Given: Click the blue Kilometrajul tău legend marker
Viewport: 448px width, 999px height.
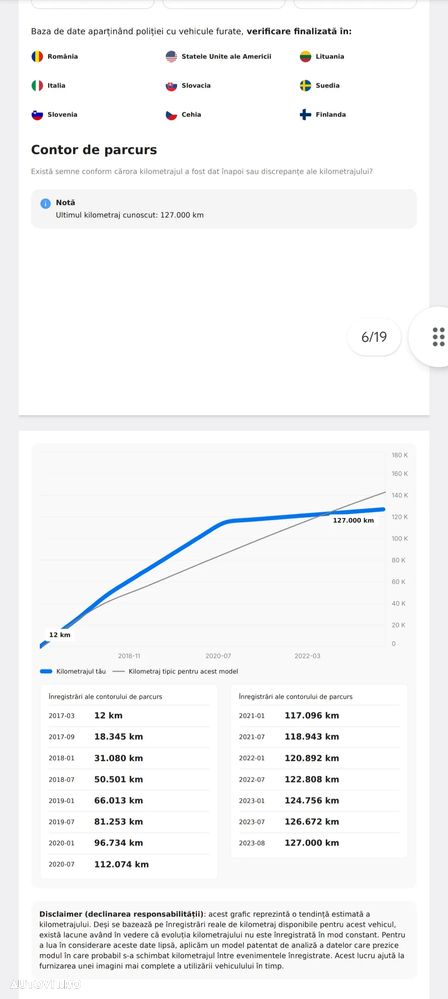Looking at the screenshot, I should pos(46,671).
